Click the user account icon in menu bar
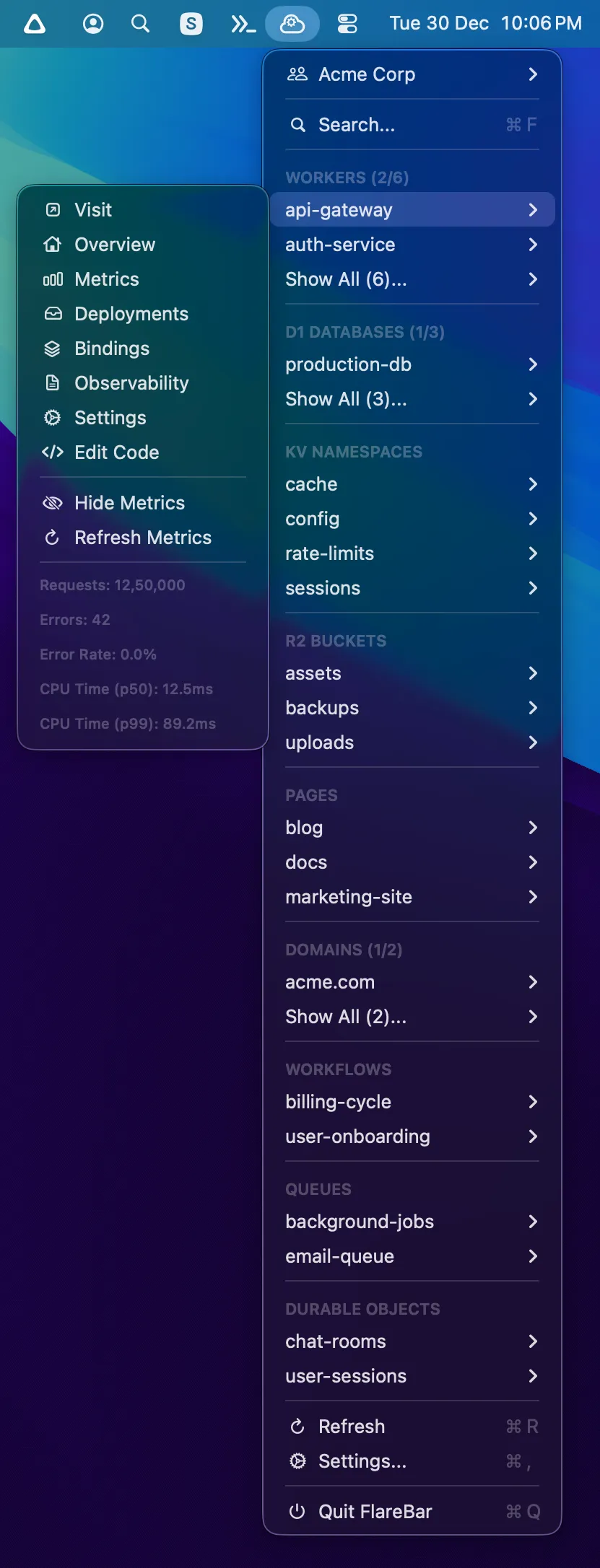This screenshot has width=600, height=1568. pyautogui.click(x=93, y=24)
